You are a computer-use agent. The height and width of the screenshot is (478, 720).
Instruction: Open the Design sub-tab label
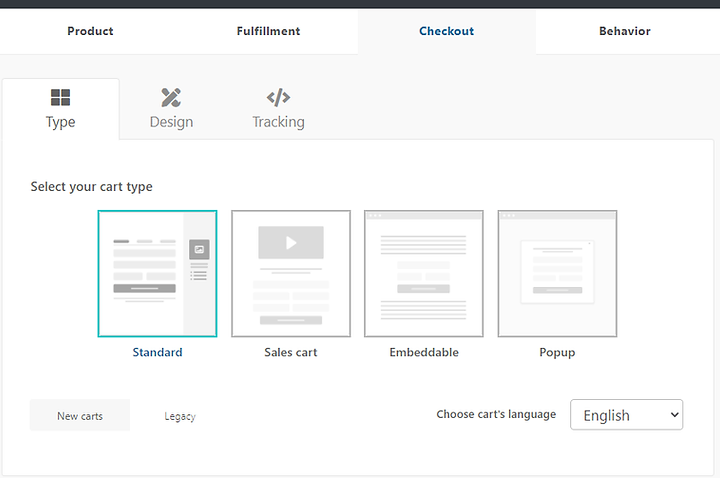[x=171, y=122]
